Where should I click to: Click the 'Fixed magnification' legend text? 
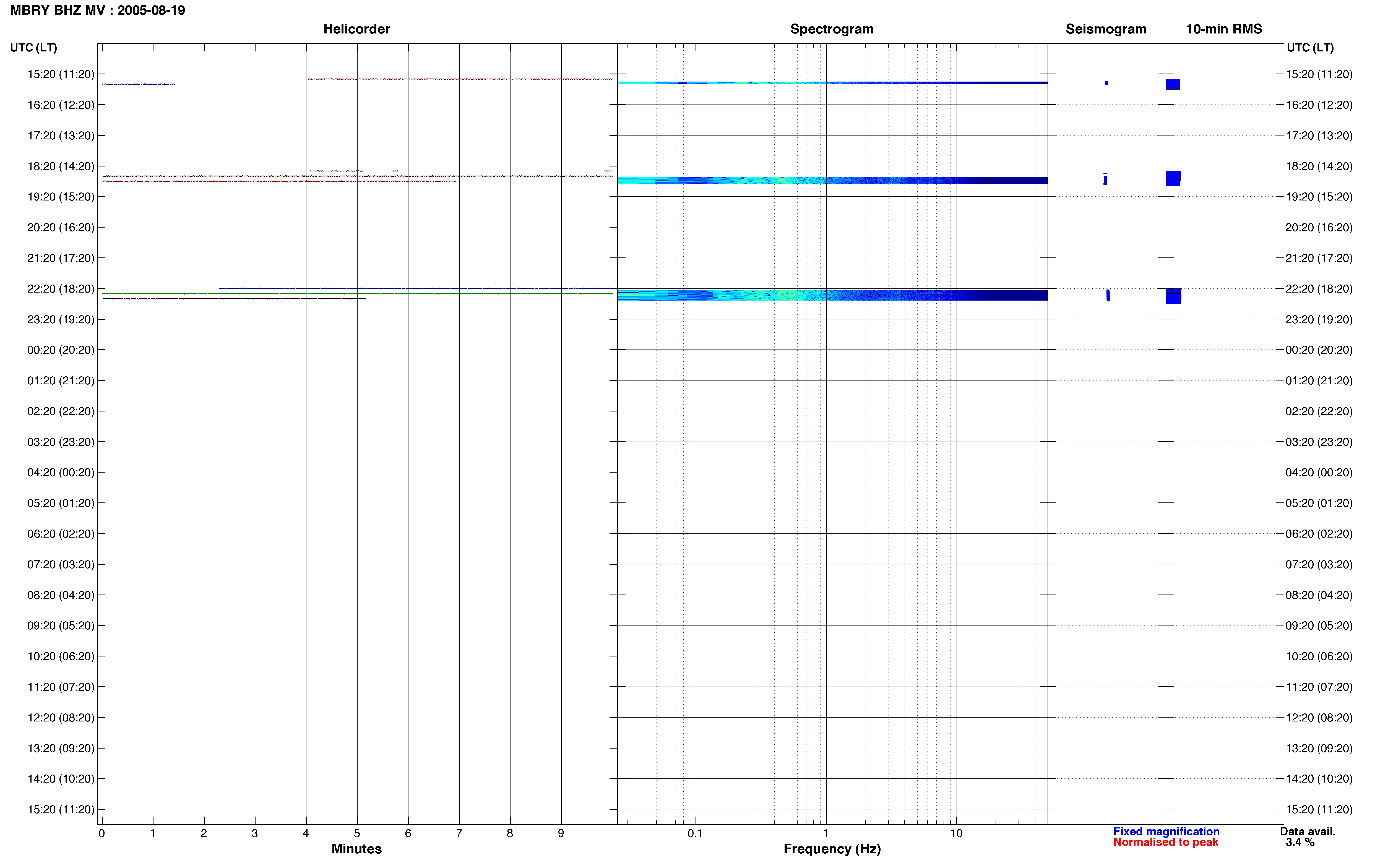point(1166,831)
